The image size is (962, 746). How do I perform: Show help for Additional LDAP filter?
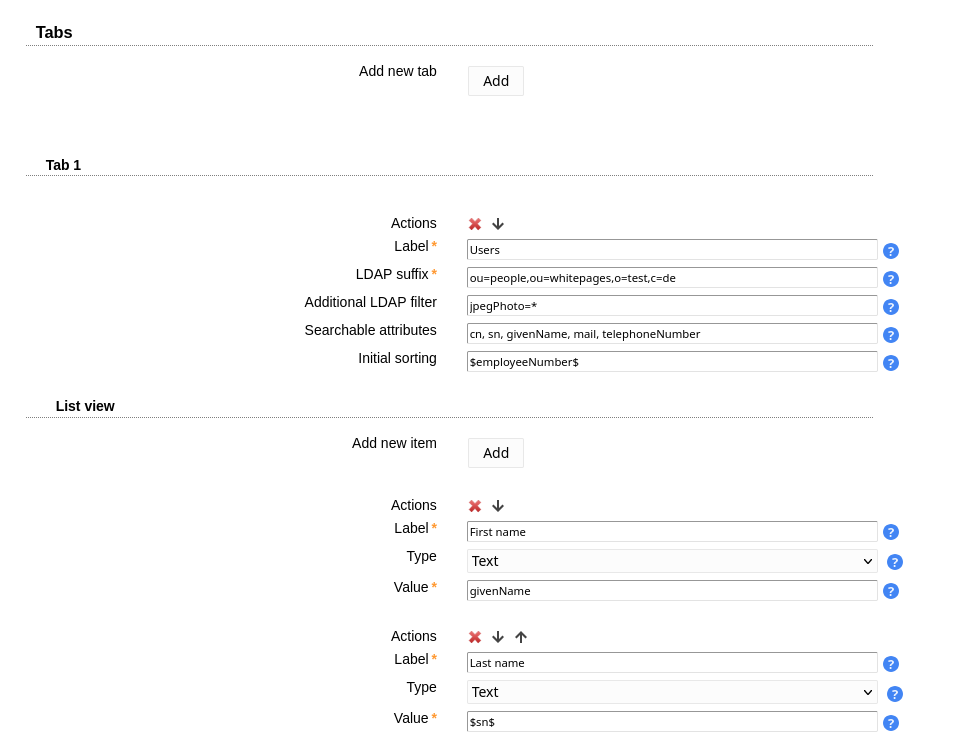click(x=891, y=307)
